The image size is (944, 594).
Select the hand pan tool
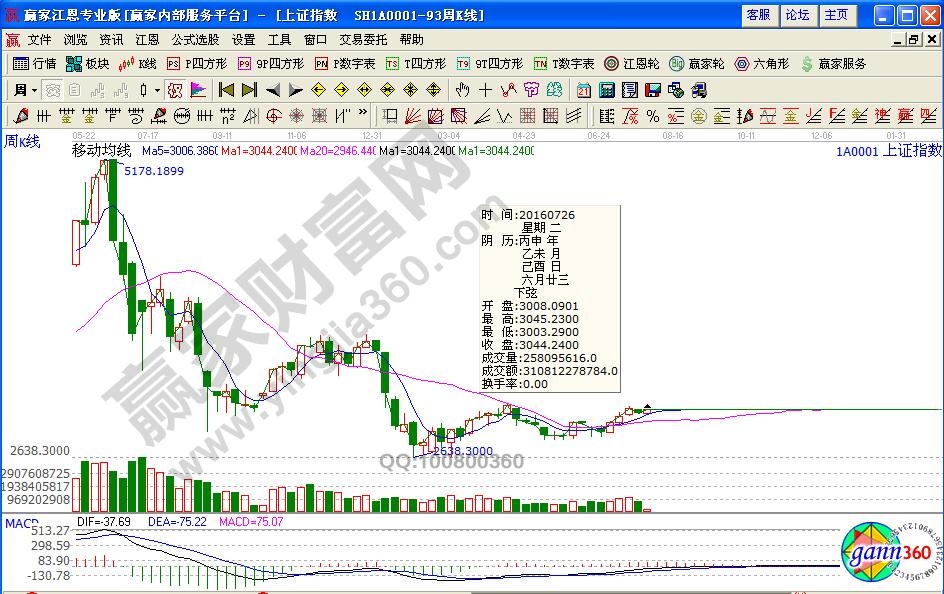(462, 90)
